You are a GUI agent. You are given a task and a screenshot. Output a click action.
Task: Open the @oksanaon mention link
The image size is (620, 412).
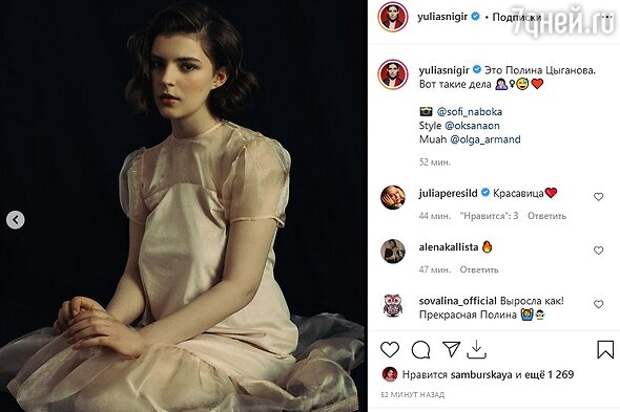pyautogui.click(x=472, y=126)
